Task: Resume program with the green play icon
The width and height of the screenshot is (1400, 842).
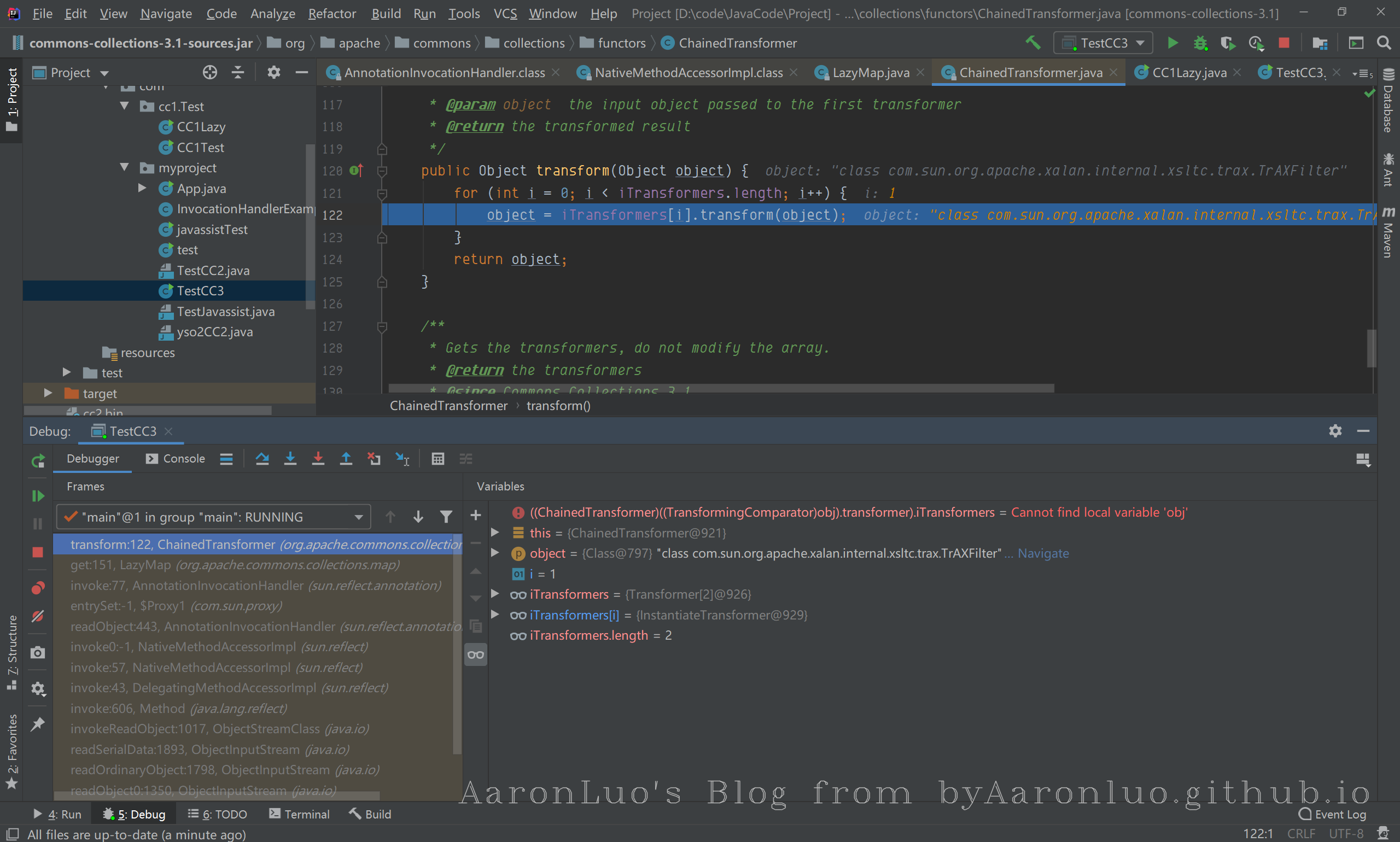Action: pyautogui.click(x=38, y=496)
